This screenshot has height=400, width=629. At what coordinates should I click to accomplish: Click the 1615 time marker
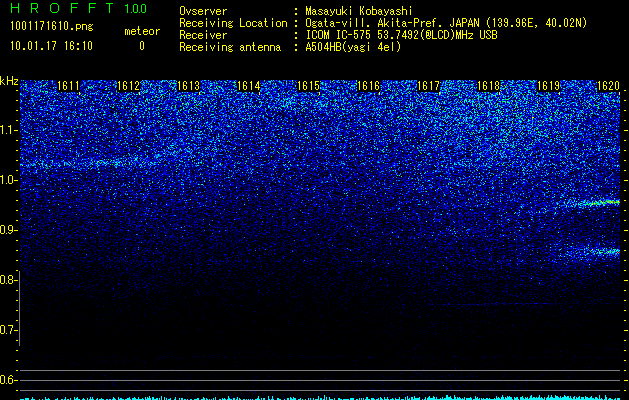click(308, 86)
